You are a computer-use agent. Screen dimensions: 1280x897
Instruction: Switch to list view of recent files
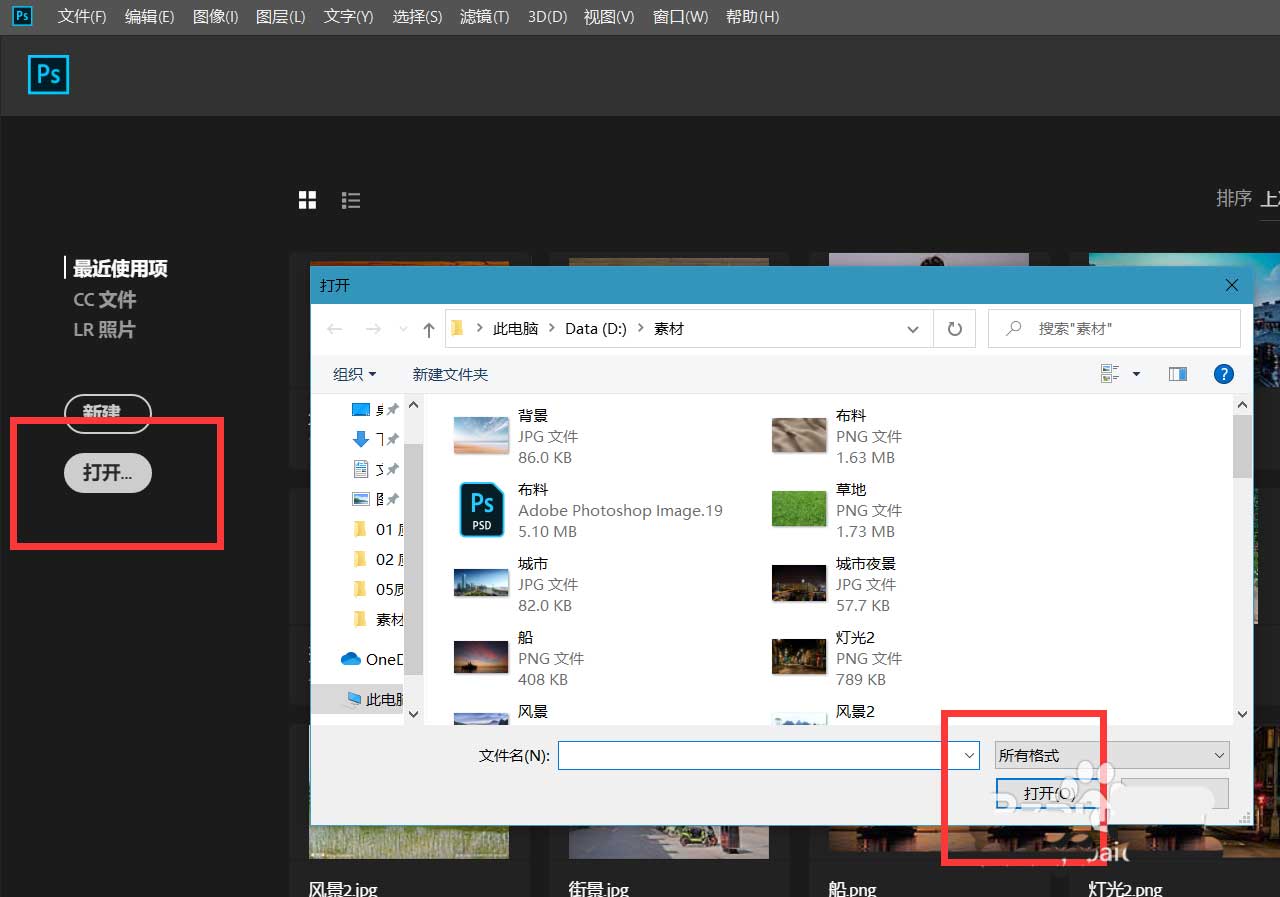coord(350,200)
